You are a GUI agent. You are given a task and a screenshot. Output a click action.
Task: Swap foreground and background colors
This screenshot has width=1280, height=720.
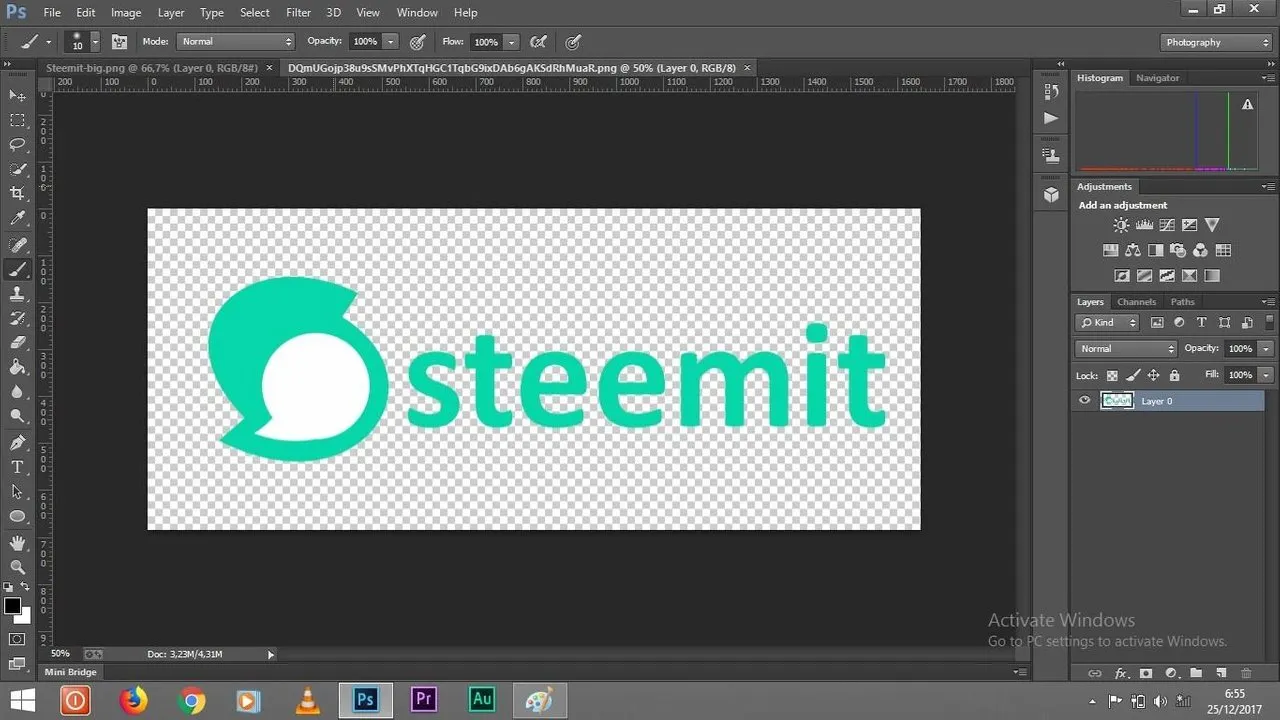[x=26, y=587]
